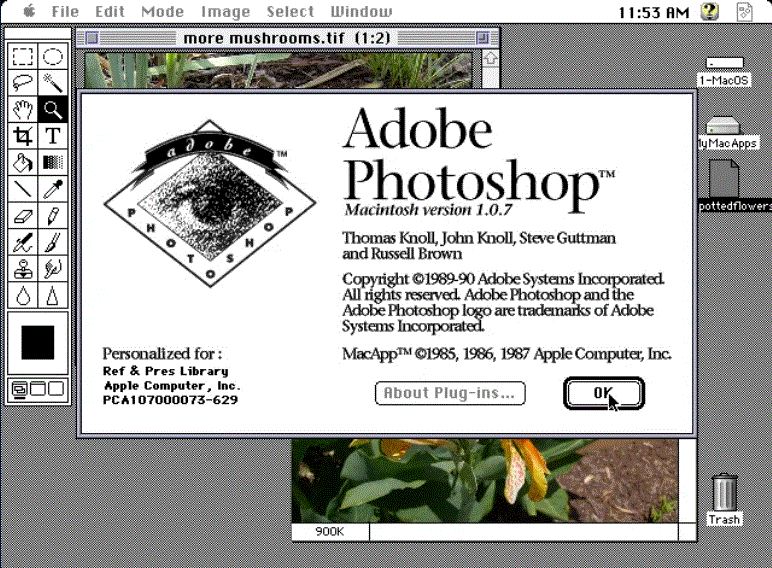Click the "Ref & Pres Library" text

coord(165,371)
